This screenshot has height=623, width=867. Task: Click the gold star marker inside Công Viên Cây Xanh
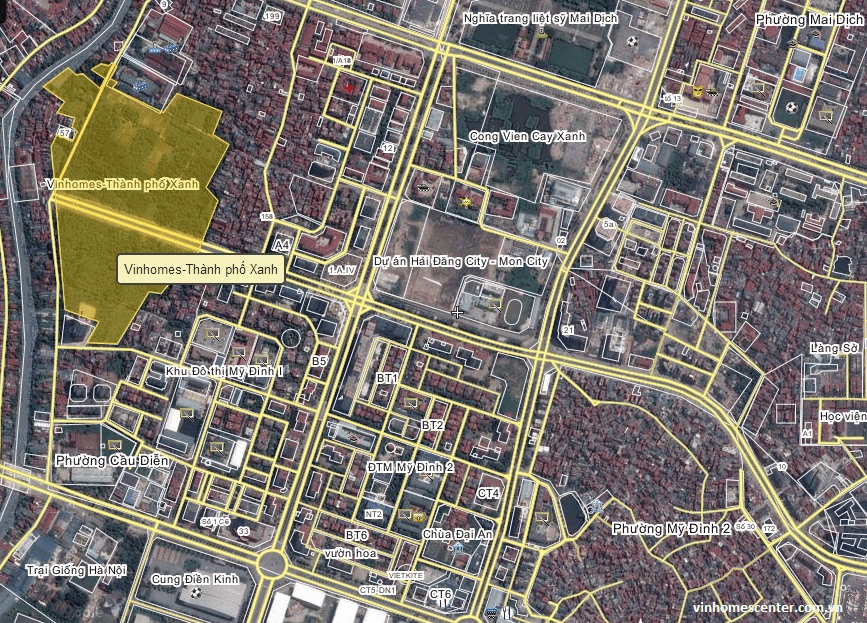coord(466,202)
